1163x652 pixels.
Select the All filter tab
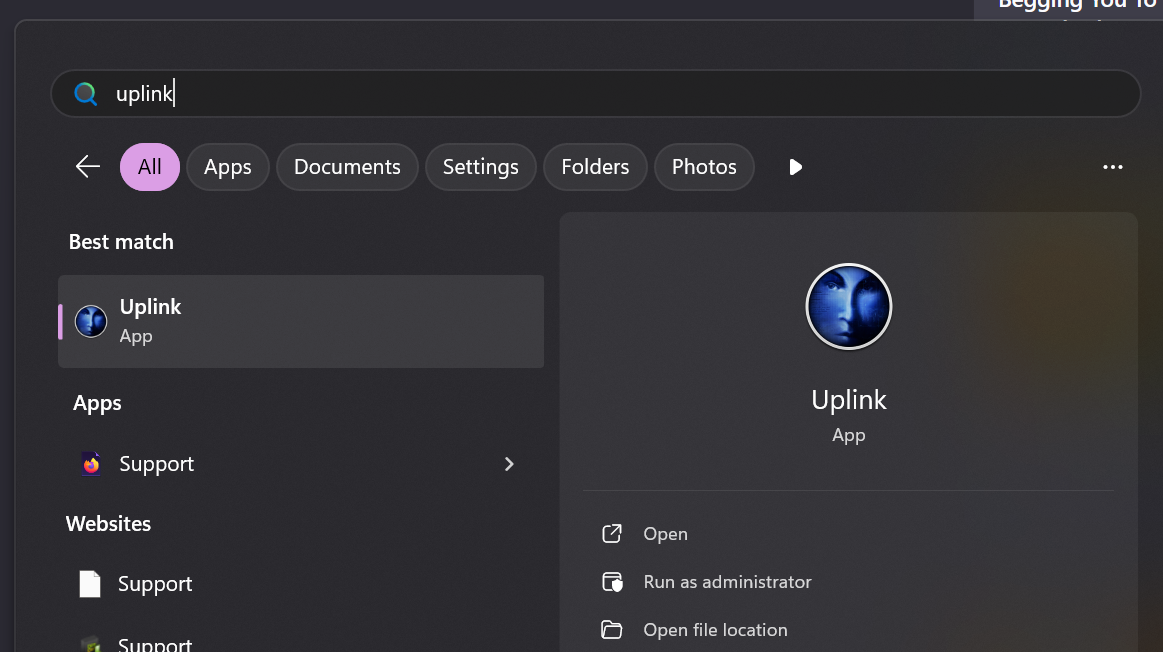[150, 167]
